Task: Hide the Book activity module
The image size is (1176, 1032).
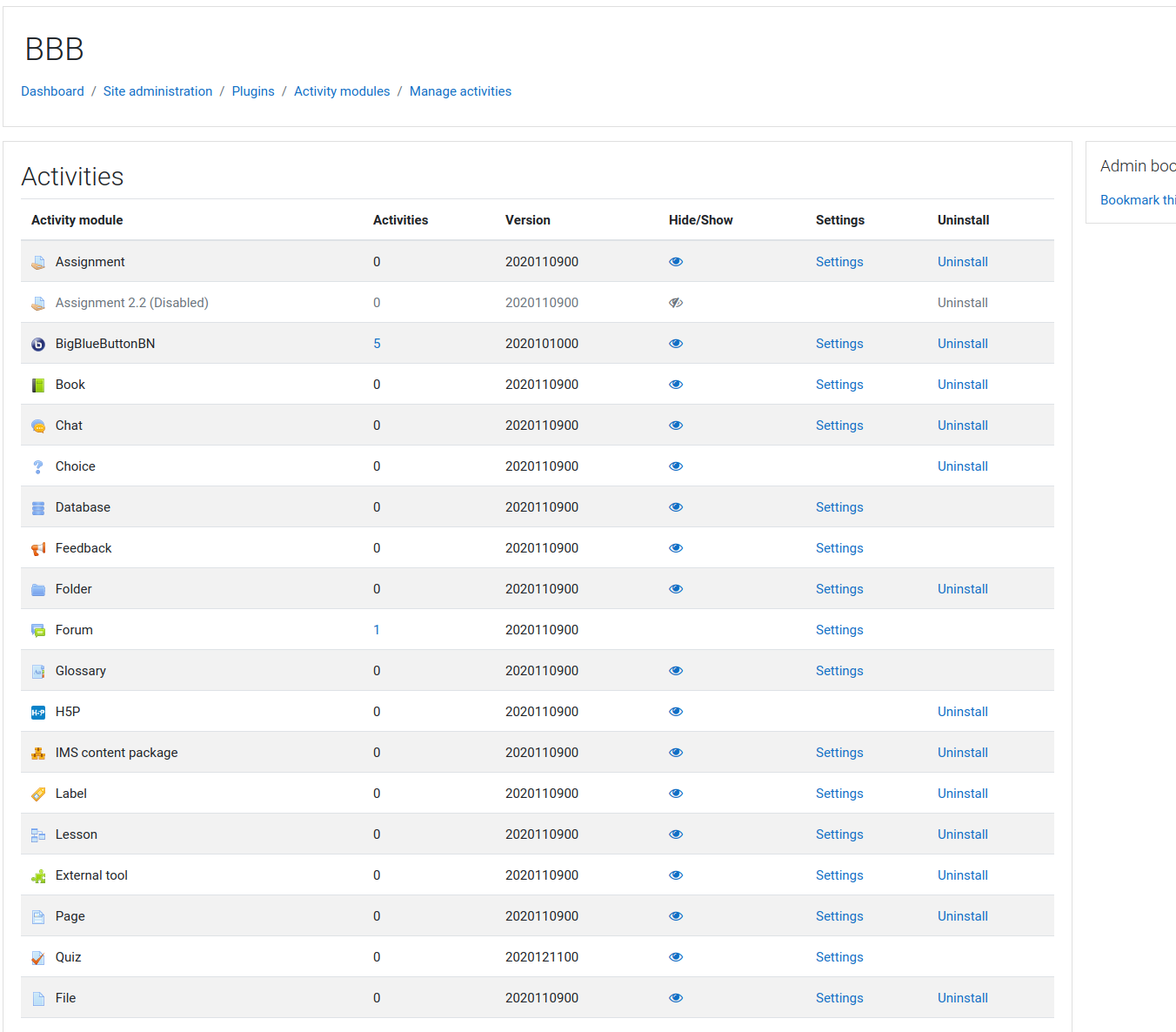Action: pyautogui.click(x=676, y=385)
